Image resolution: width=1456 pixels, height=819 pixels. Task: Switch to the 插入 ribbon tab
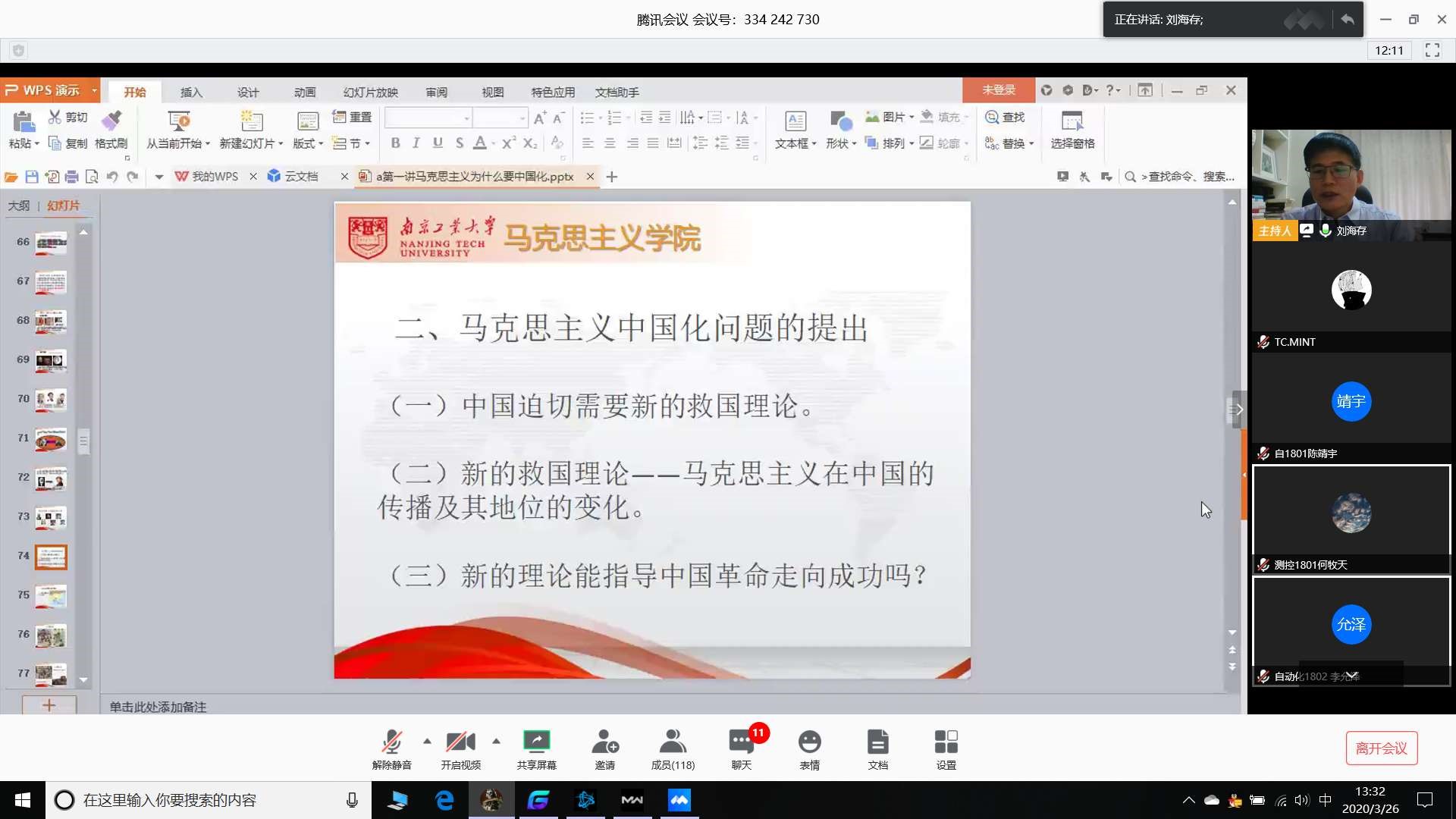(x=191, y=92)
